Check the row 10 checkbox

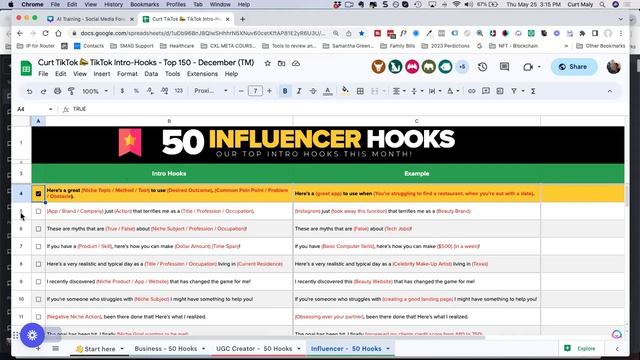click(38, 299)
